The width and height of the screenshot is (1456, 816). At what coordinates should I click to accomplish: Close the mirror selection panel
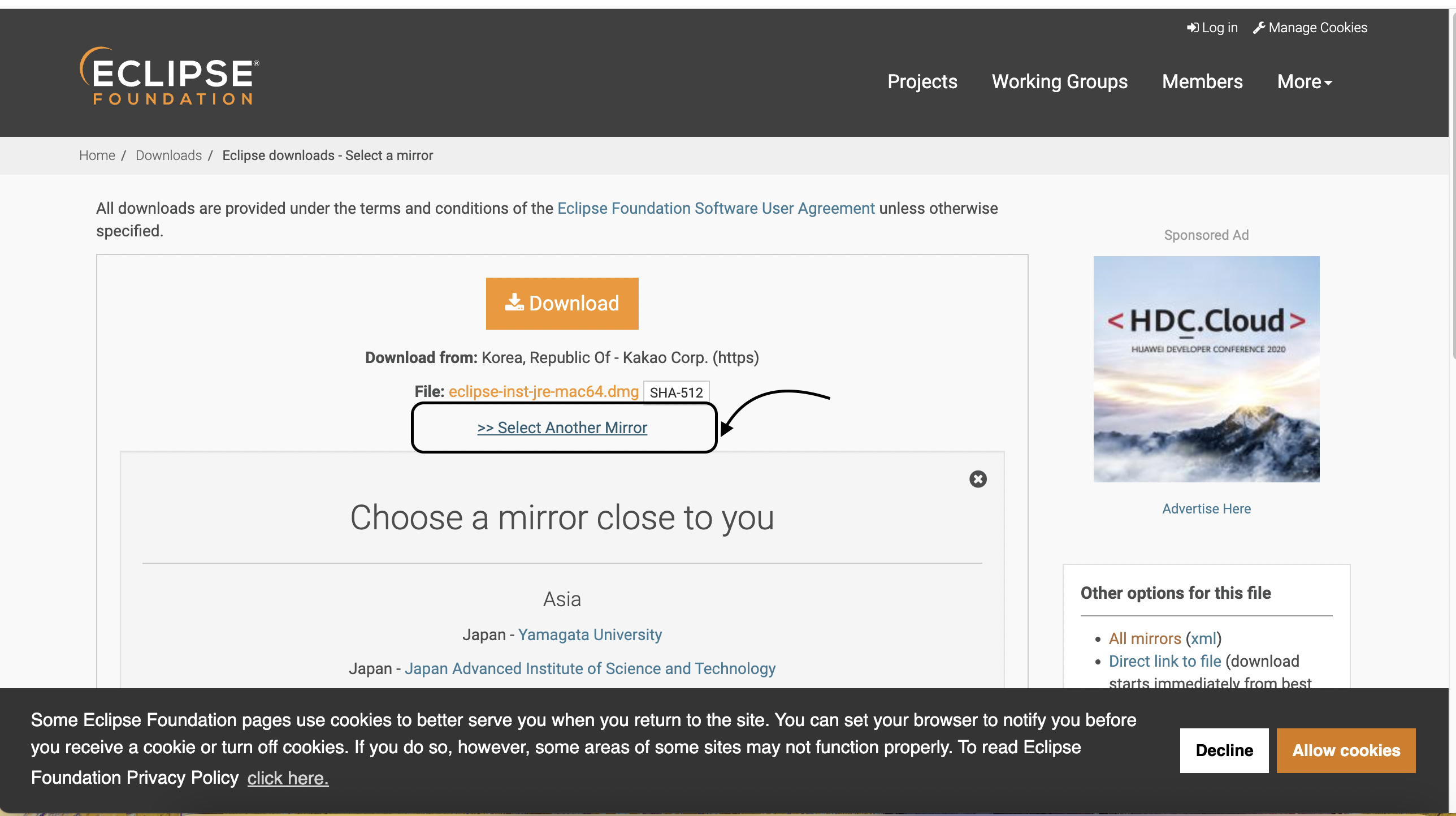[x=978, y=479]
